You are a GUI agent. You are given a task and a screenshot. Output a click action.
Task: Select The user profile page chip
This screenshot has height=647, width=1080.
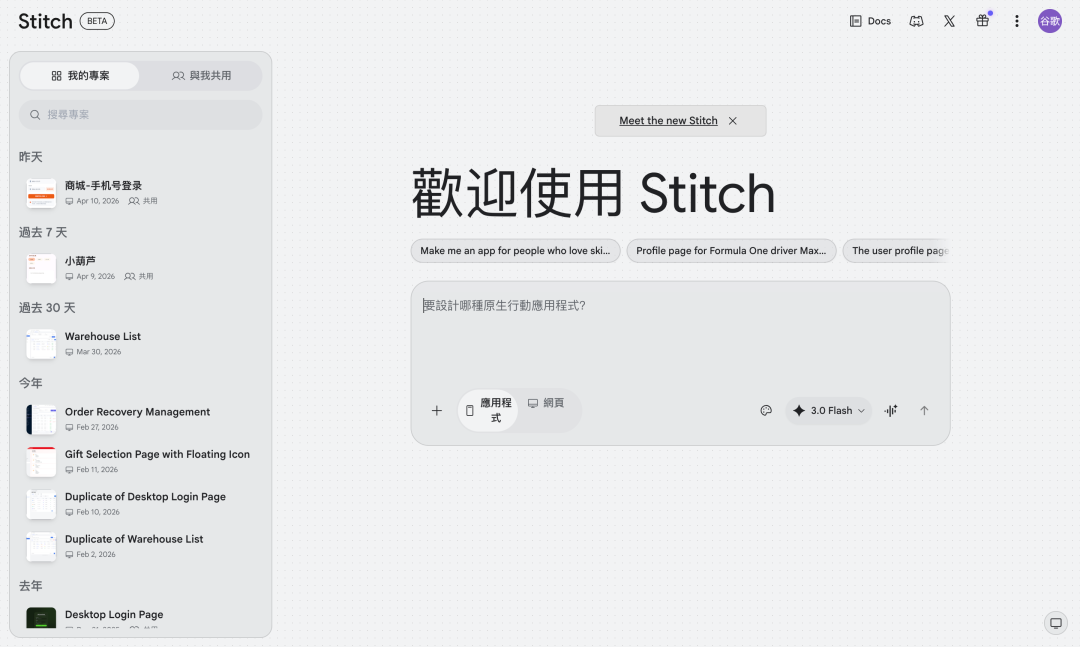[896, 251]
